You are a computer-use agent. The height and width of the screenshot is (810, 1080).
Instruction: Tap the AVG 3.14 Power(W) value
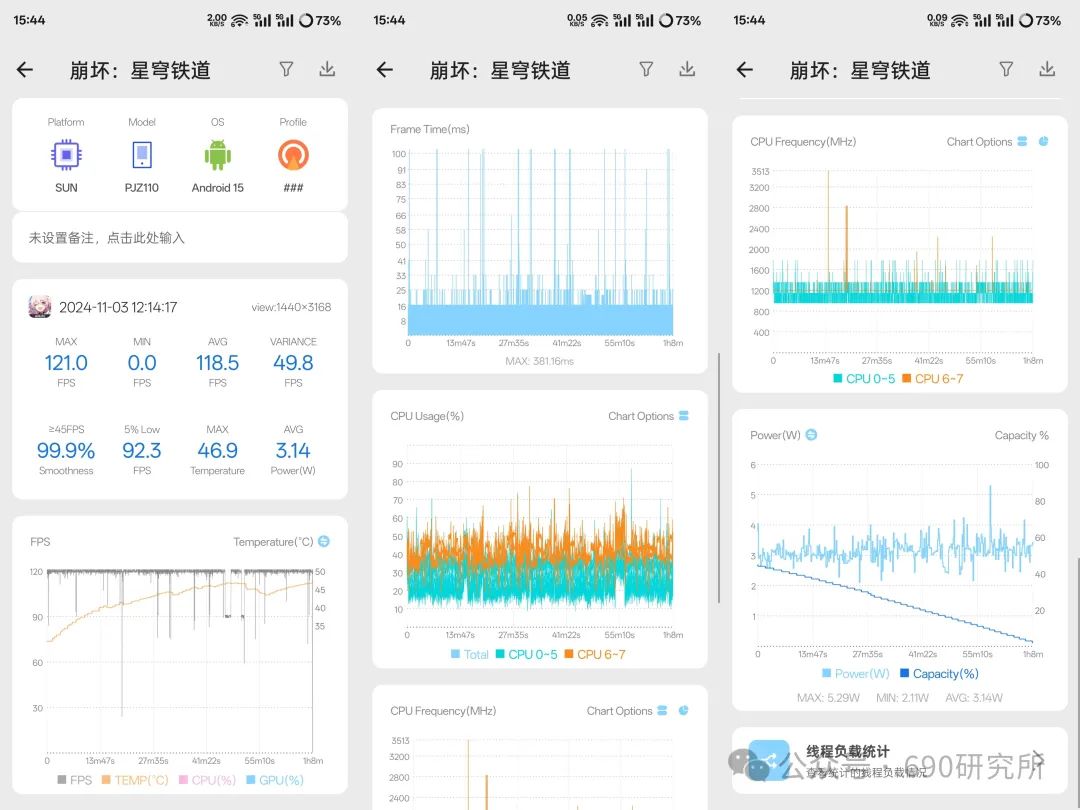[x=293, y=450]
